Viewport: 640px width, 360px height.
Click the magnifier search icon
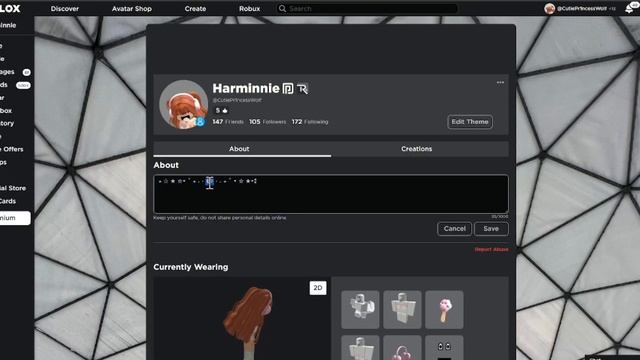click(x=282, y=9)
